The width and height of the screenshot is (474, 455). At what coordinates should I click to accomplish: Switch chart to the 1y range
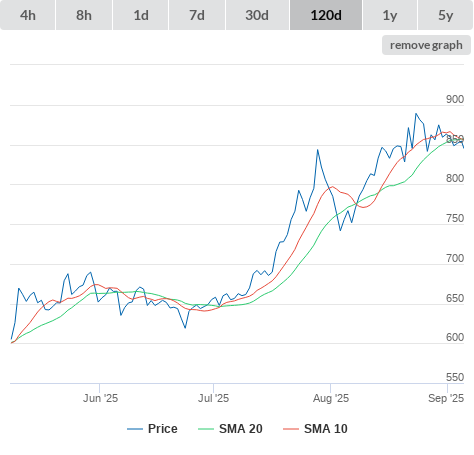click(390, 15)
